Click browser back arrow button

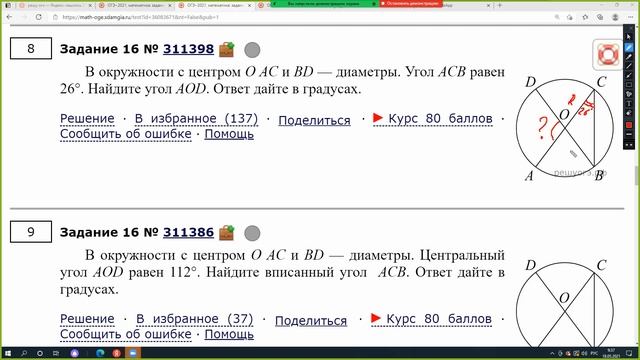[x=9, y=17]
